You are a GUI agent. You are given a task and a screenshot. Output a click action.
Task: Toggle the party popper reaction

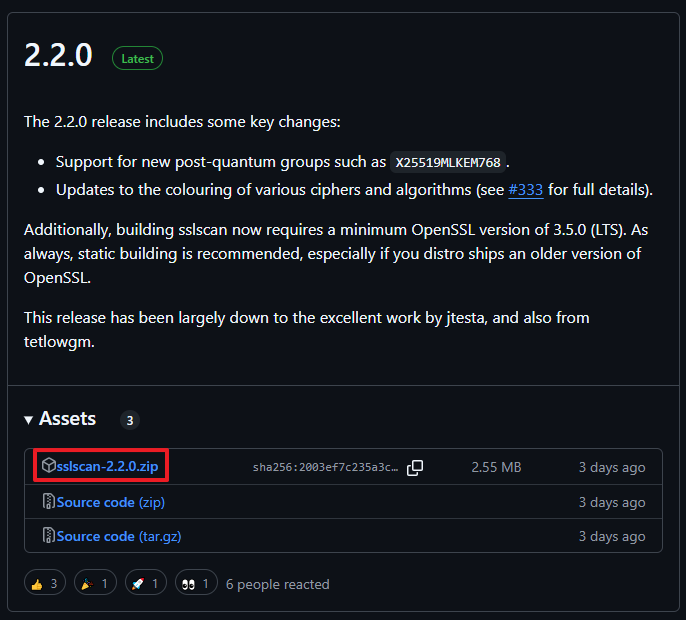click(x=95, y=582)
